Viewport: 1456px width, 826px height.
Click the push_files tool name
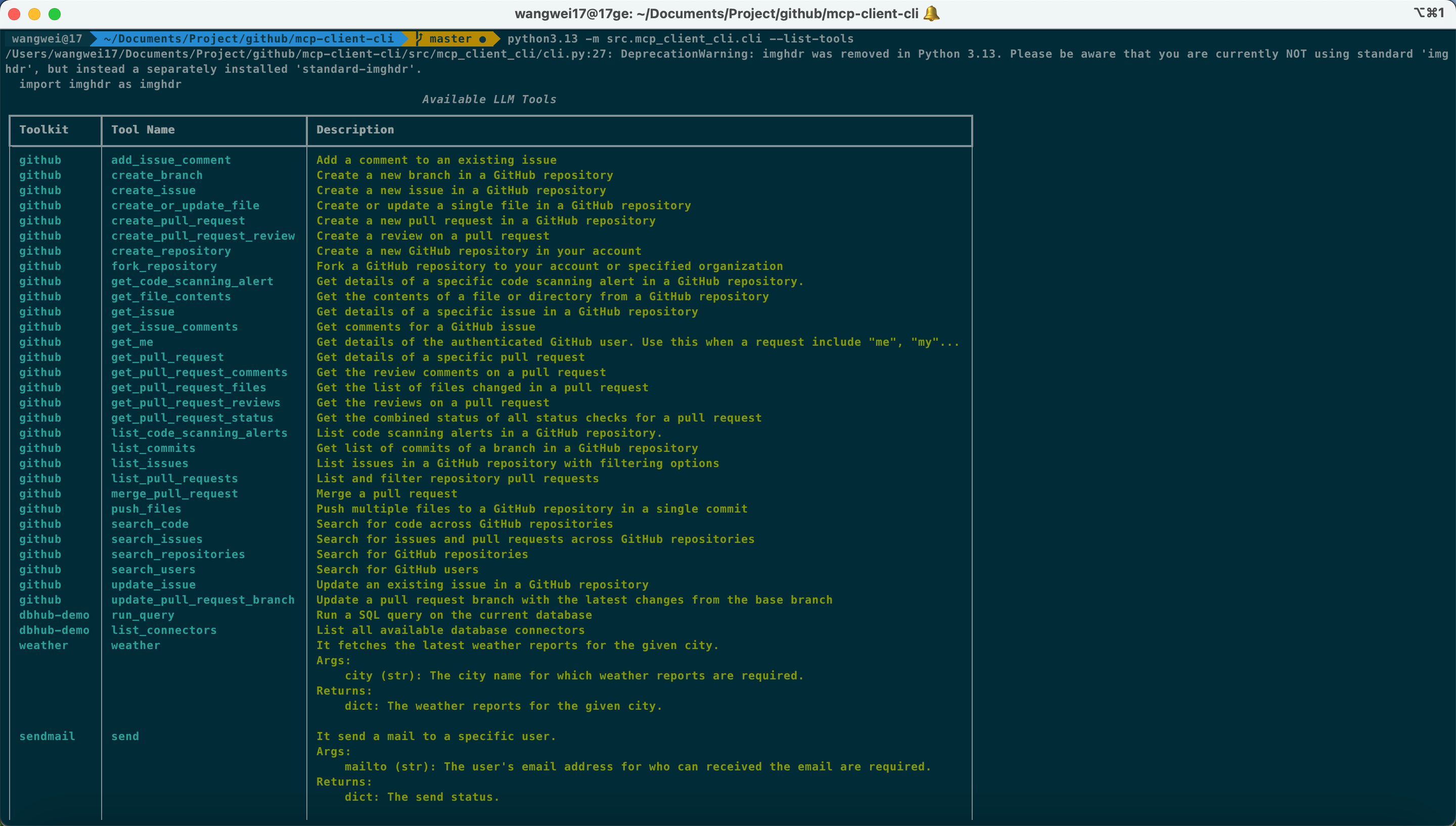[x=146, y=509]
